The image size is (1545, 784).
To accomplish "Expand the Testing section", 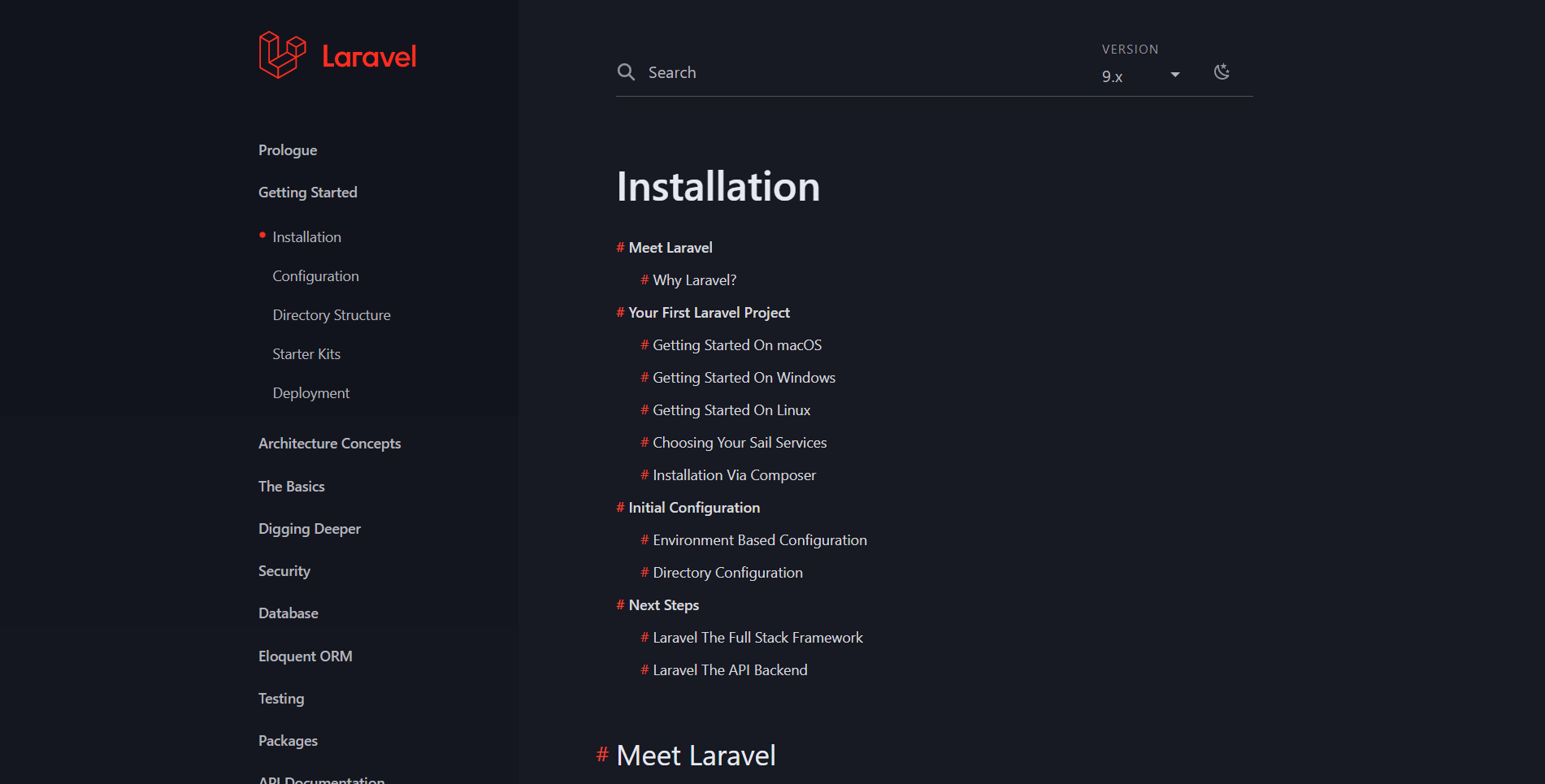I will [281, 699].
